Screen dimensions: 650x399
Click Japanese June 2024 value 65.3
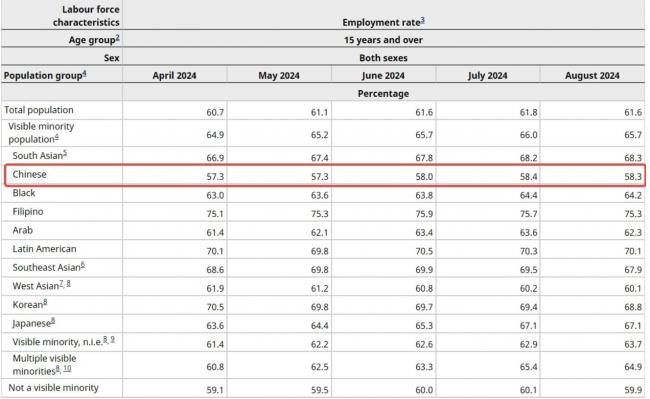point(424,326)
